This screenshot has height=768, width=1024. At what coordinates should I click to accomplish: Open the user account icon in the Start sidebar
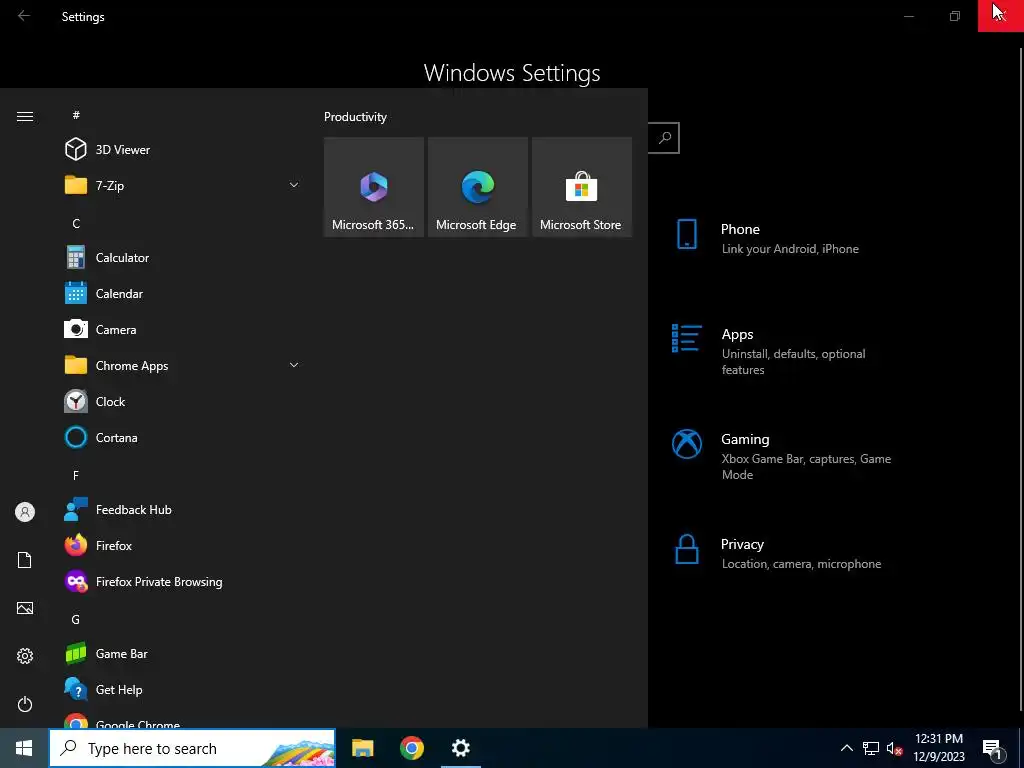(x=25, y=512)
